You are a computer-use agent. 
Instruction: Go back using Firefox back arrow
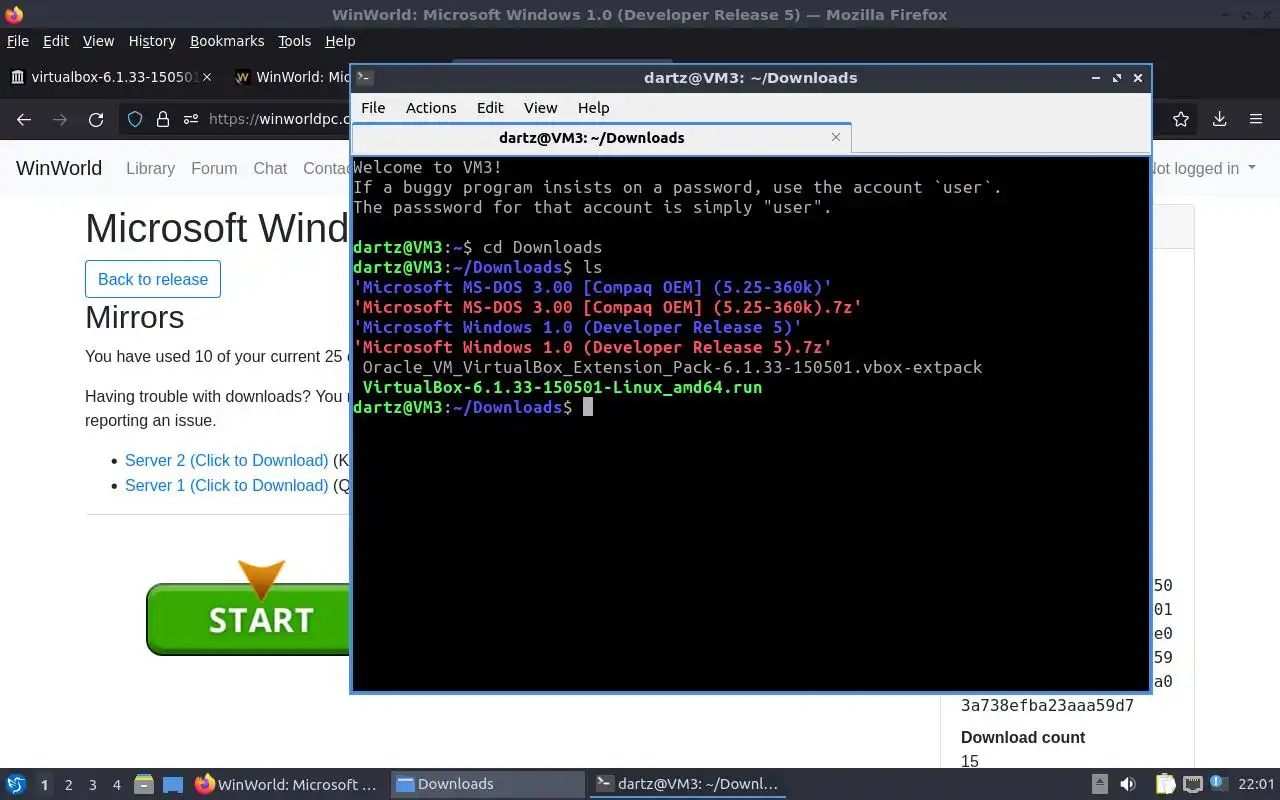[24, 119]
